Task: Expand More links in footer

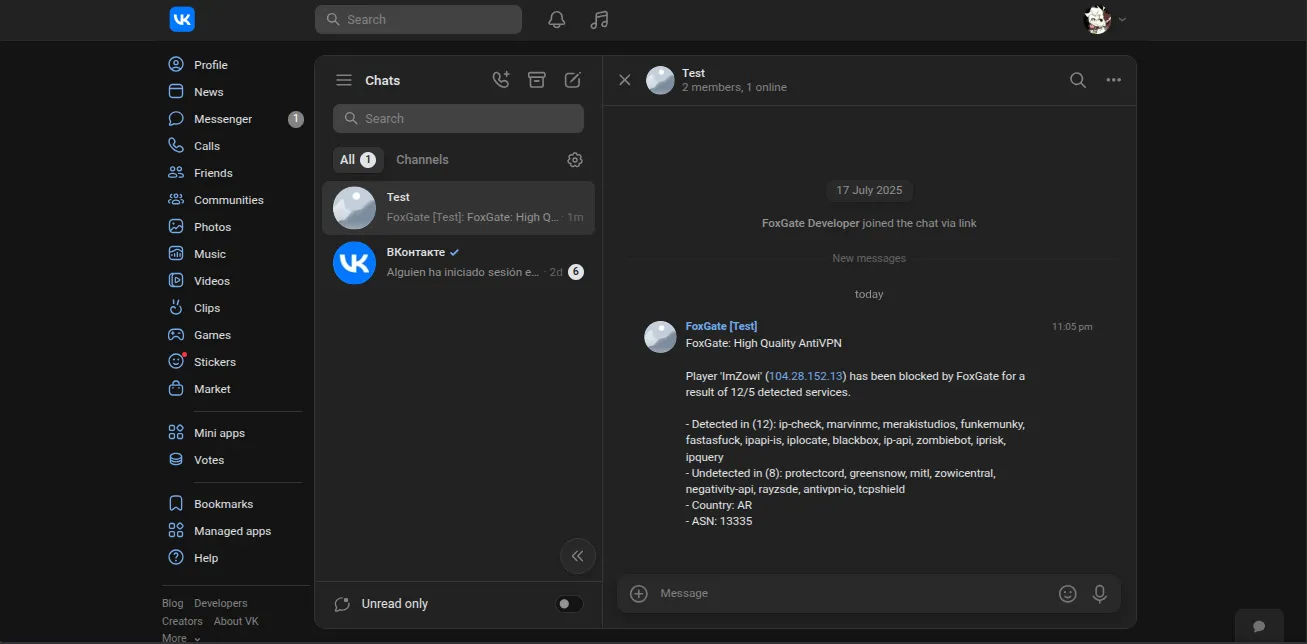Action: click(x=181, y=638)
